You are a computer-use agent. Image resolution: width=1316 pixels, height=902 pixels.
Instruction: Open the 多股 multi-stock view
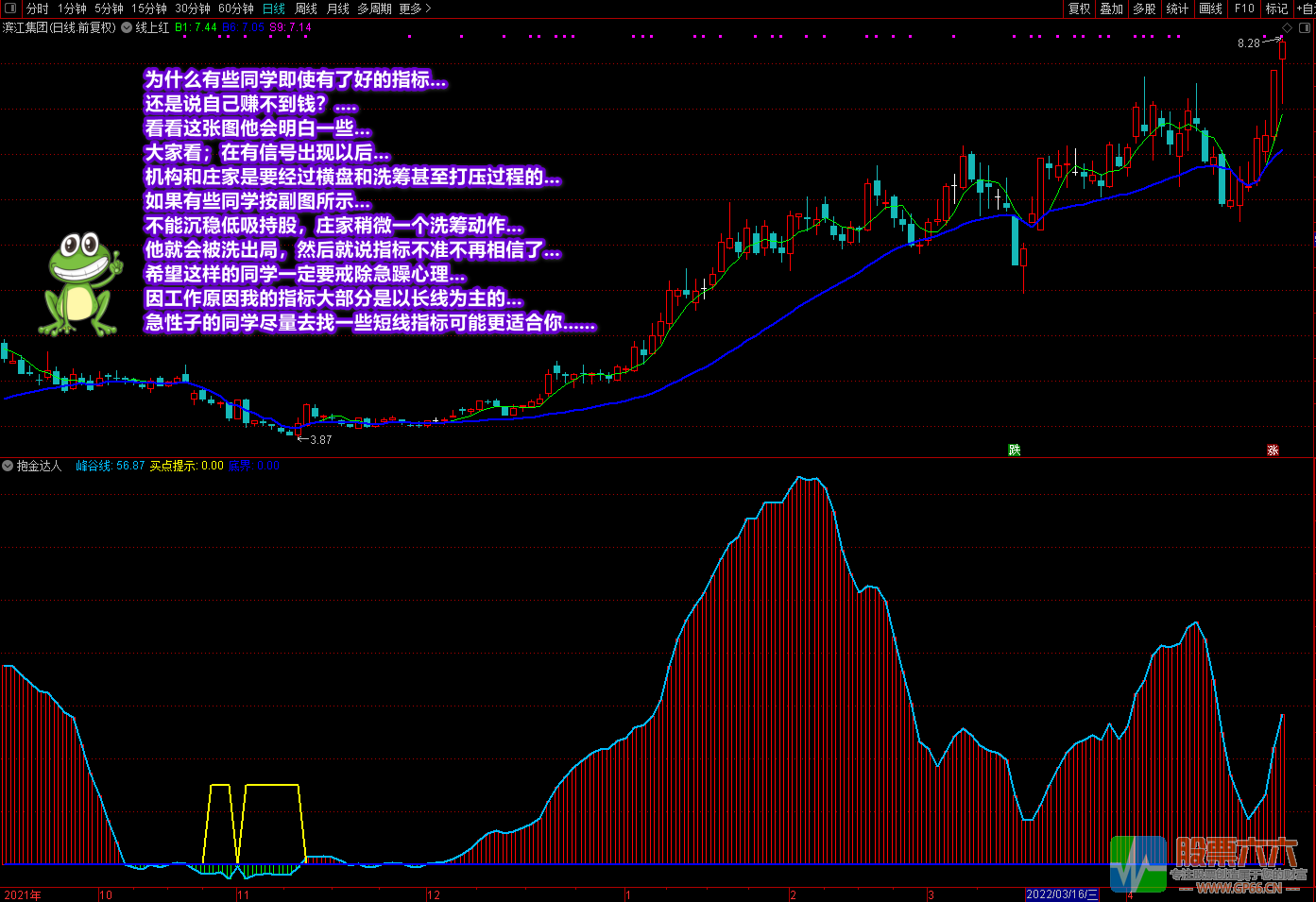1145,9
